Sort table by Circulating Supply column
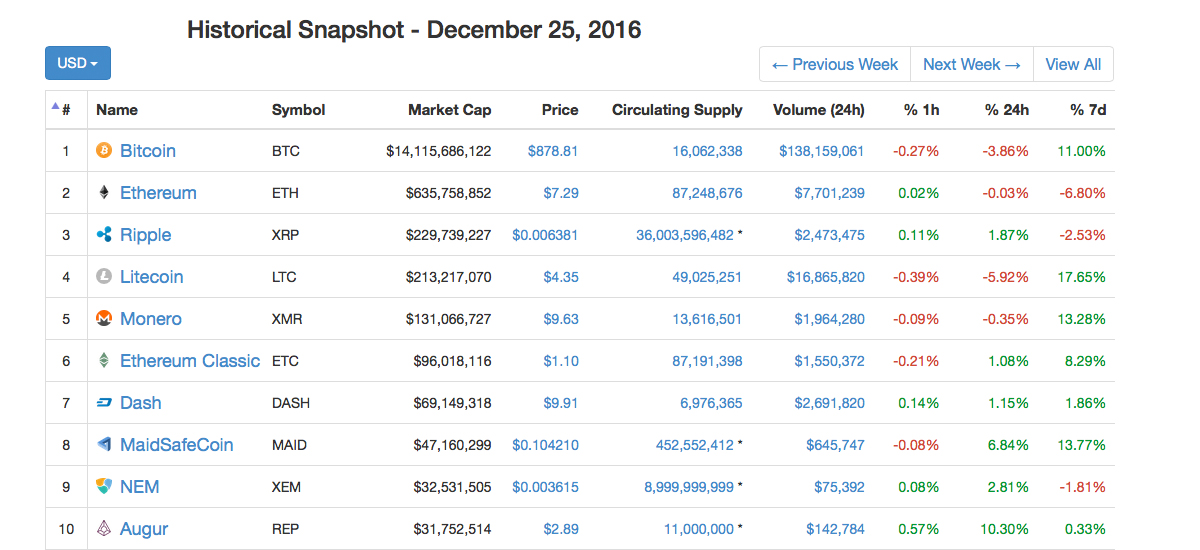 pyautogui.click(x=677, y=110)
